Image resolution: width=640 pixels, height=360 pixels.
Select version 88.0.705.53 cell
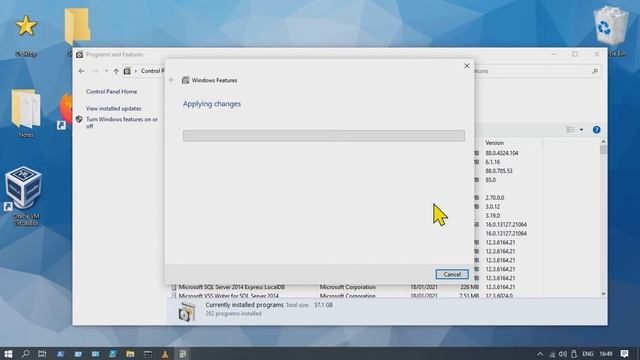coord(499,171)
